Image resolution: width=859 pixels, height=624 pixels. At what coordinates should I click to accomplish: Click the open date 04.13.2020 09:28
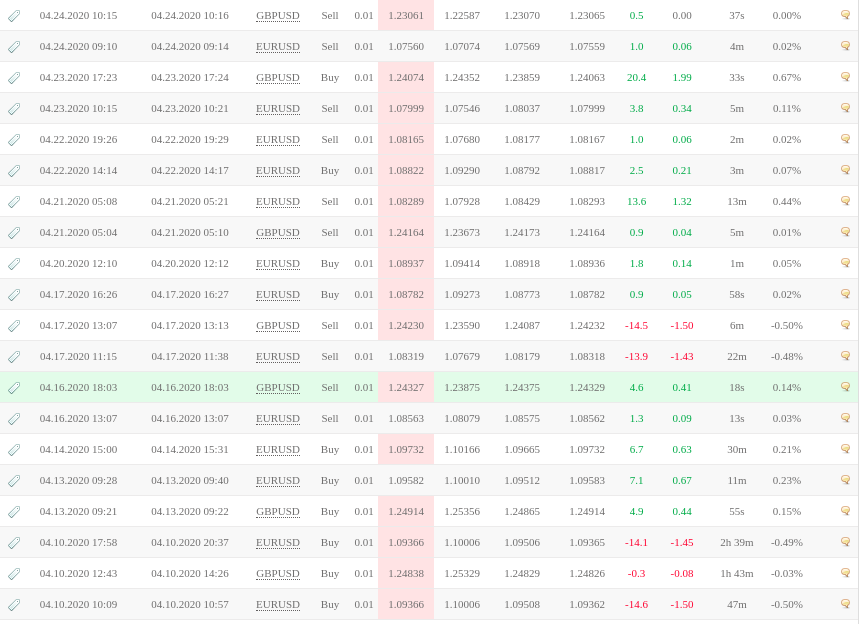(78, 480)
